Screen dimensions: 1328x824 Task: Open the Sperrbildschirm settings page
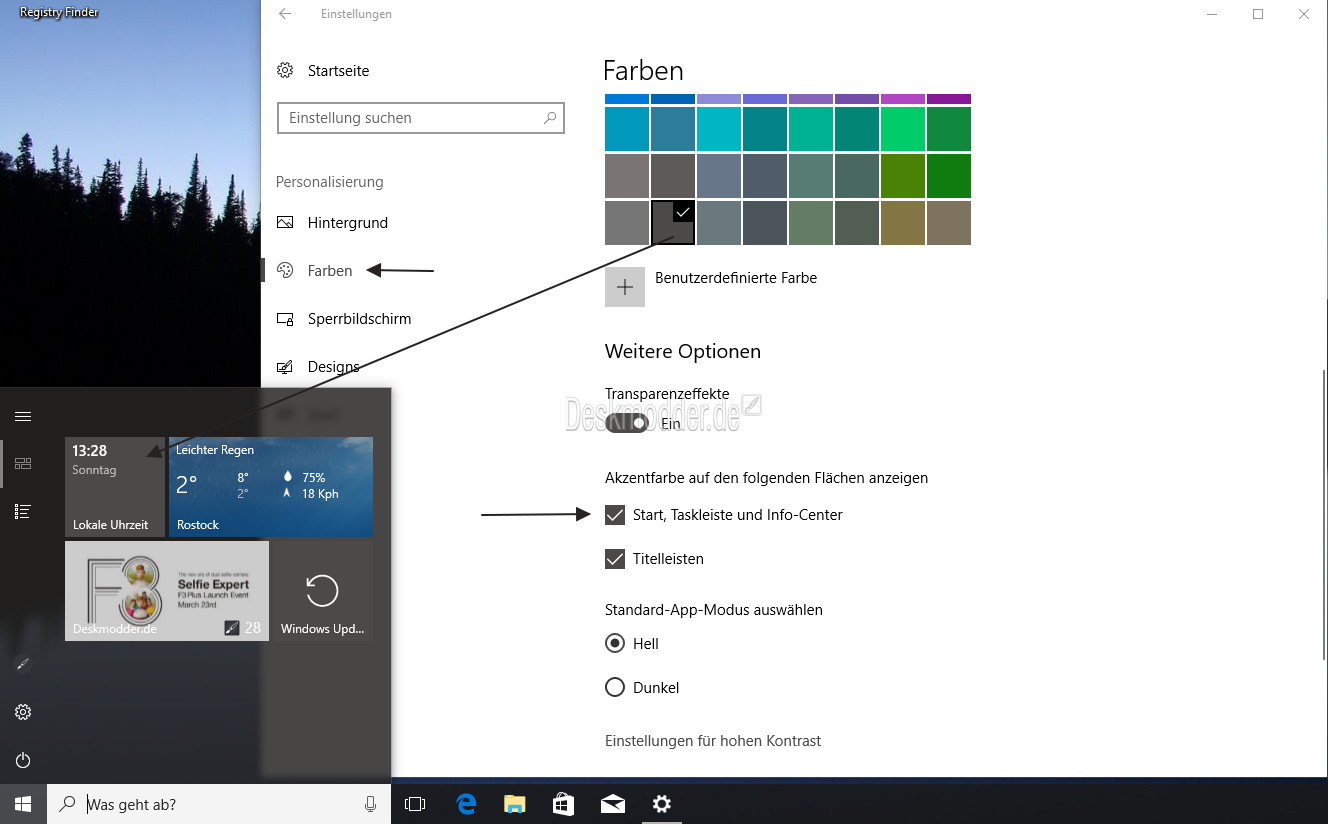click(360, 319)
